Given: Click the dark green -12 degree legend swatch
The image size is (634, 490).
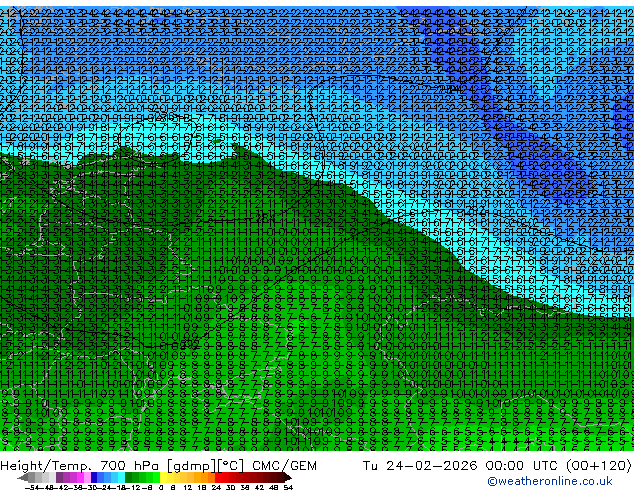Looking at the screenshot, I should (x=129, y=477).
